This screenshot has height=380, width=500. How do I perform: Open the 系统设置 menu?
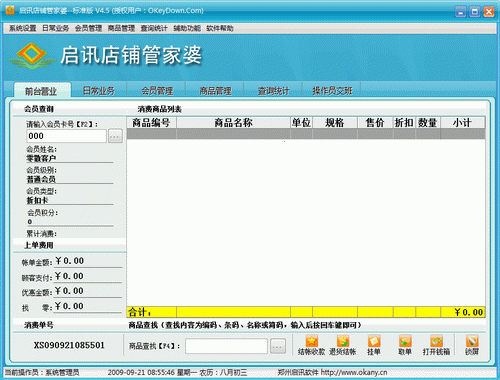pyautogui.click(x=22, y=28)
